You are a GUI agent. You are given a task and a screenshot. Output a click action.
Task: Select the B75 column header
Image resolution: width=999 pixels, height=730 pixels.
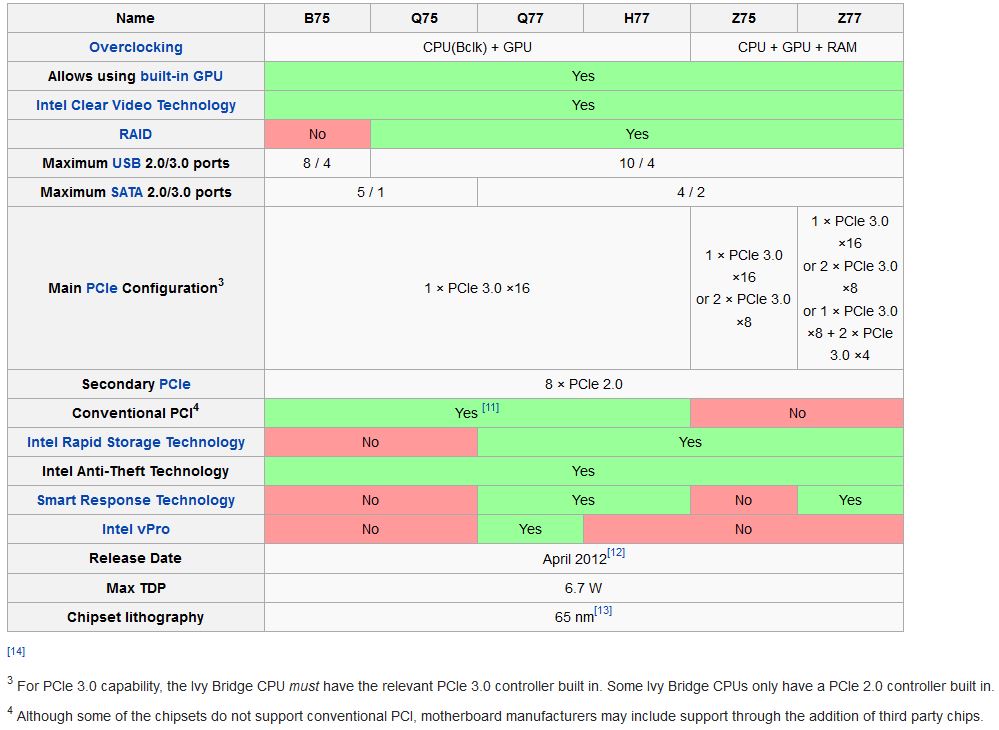click(x=317, y=18)
